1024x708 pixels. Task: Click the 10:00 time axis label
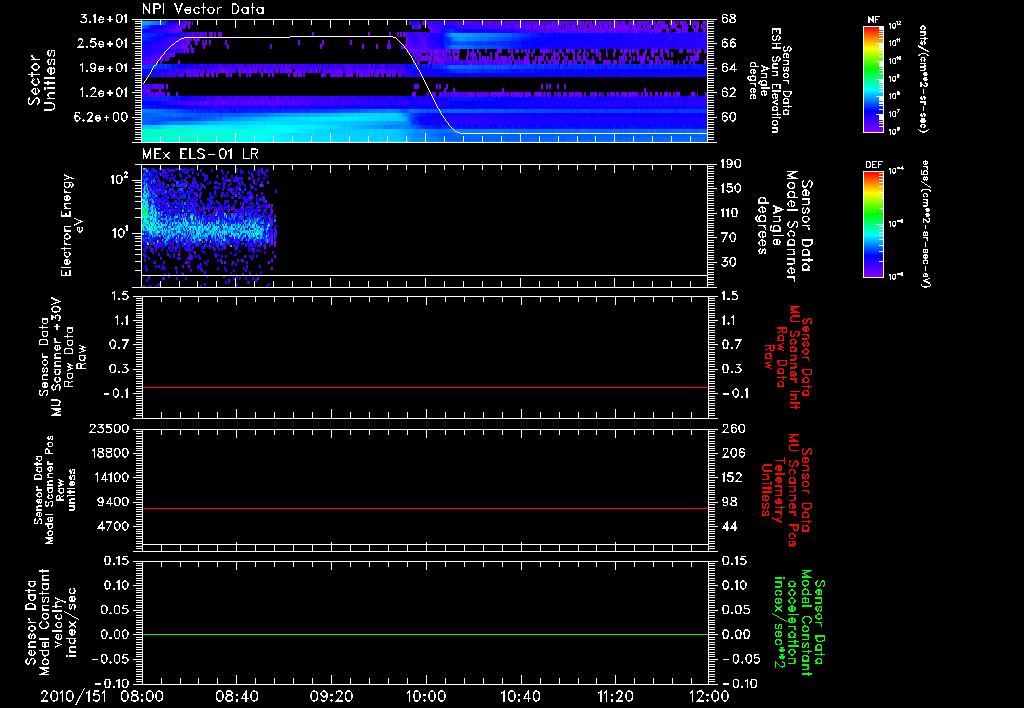coord(425,696)
